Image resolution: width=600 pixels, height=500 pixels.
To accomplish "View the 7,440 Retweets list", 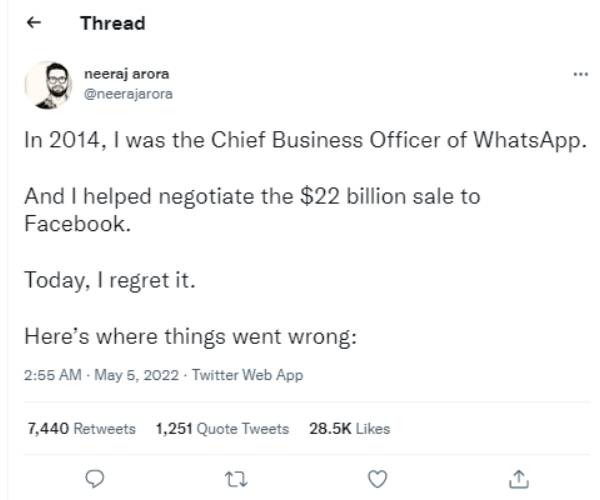I will click(81, 428).
